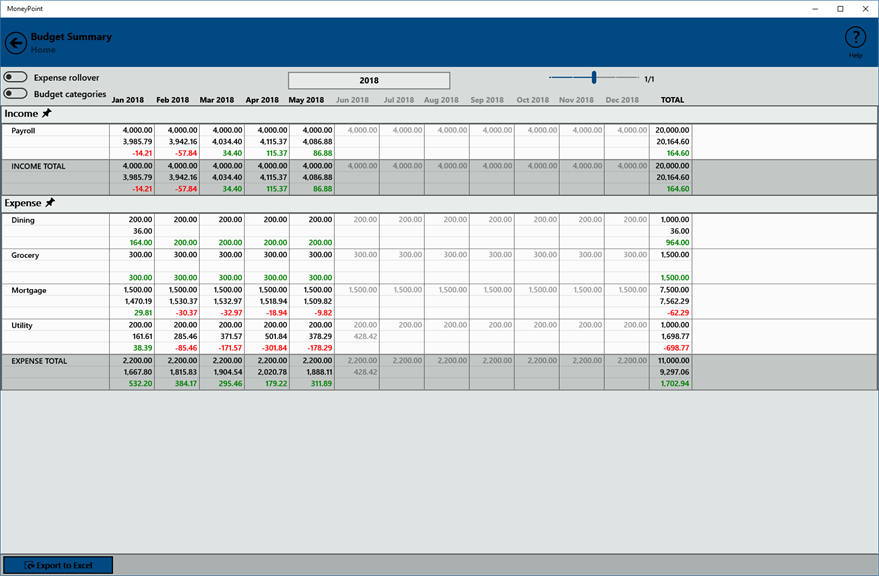Viewport: 879px width, 576px height.
Task: Click the back arrow icon
Action: tap(16, 43)
